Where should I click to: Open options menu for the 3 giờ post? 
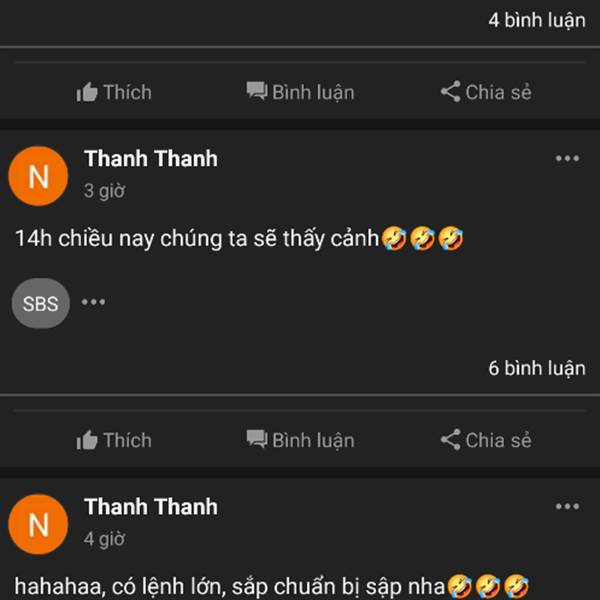point(567,158)
